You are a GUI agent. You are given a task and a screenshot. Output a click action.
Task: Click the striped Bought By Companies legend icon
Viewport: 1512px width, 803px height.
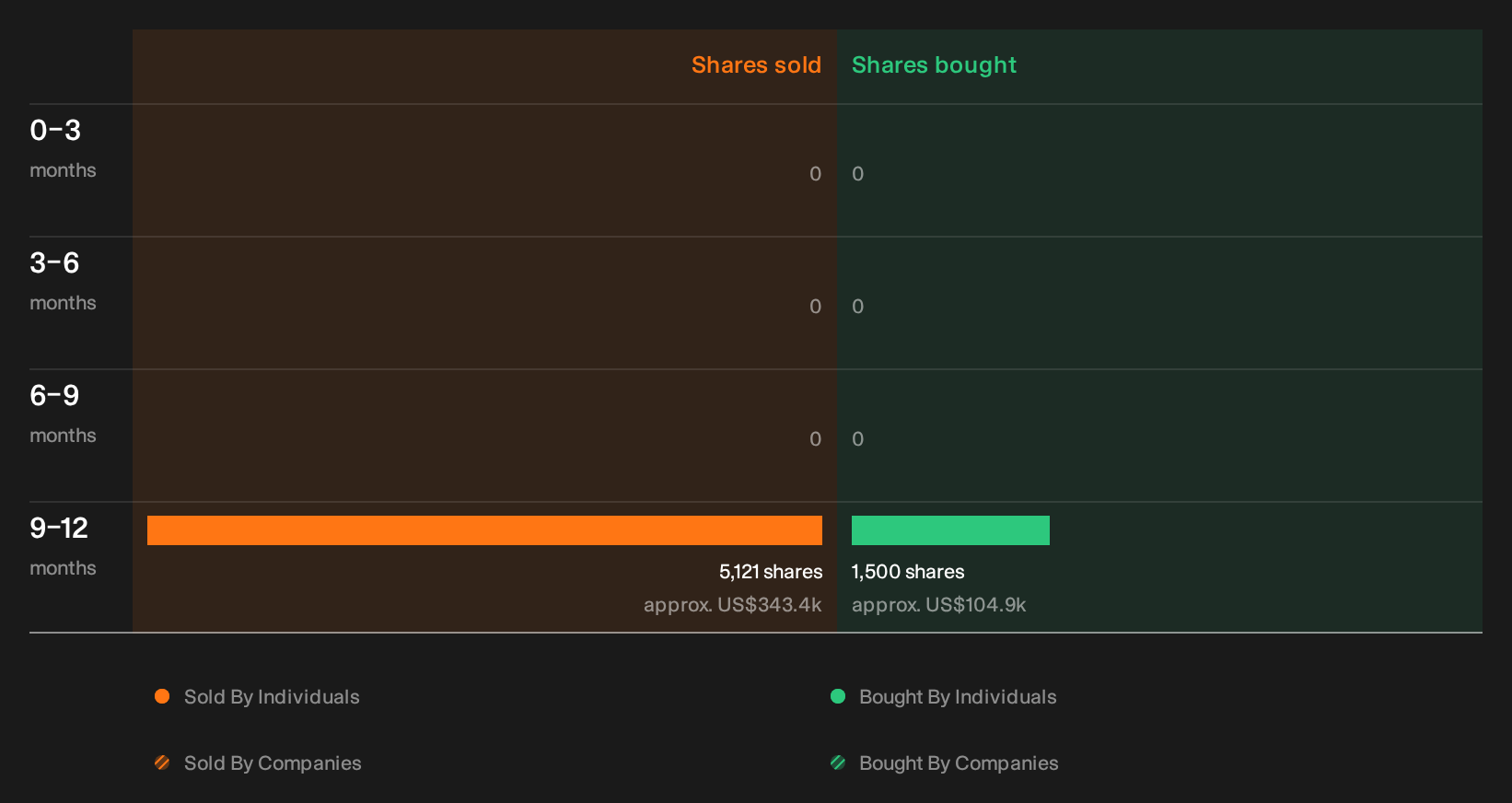[x=838, y=762]
